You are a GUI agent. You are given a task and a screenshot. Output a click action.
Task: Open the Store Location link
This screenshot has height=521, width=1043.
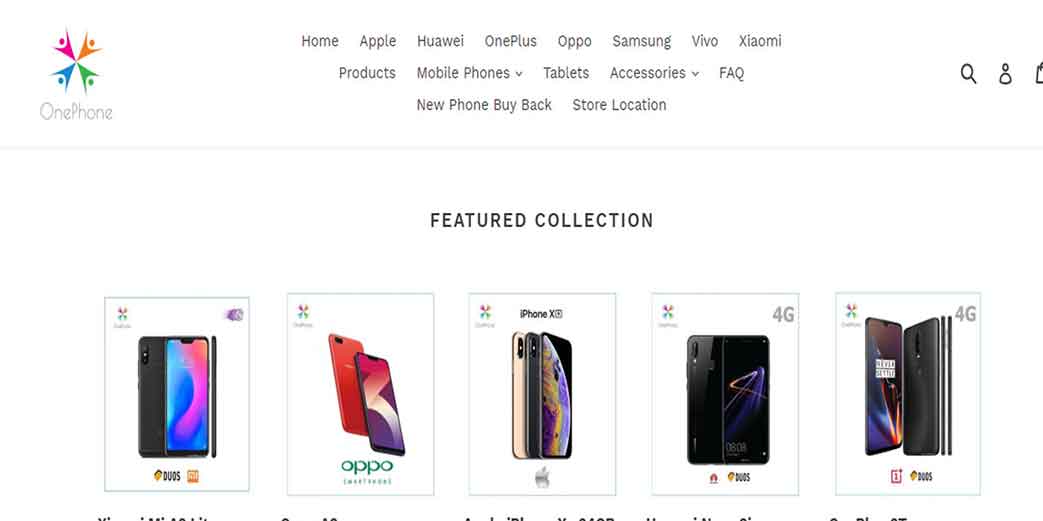[619, 105]
